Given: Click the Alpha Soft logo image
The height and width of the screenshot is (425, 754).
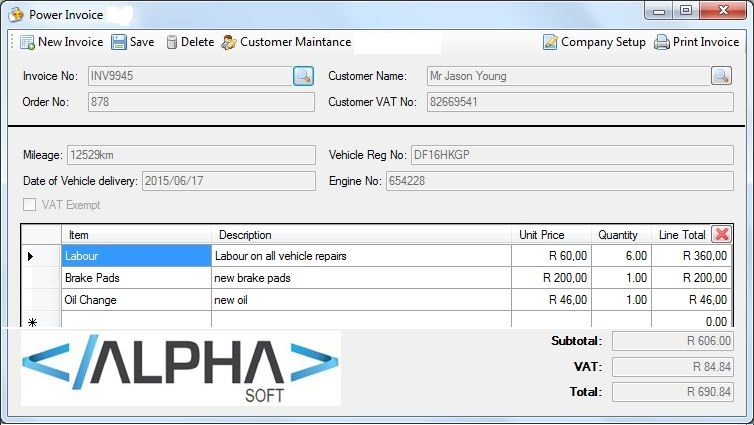Looking at the screenshot, I should (180, 368).
